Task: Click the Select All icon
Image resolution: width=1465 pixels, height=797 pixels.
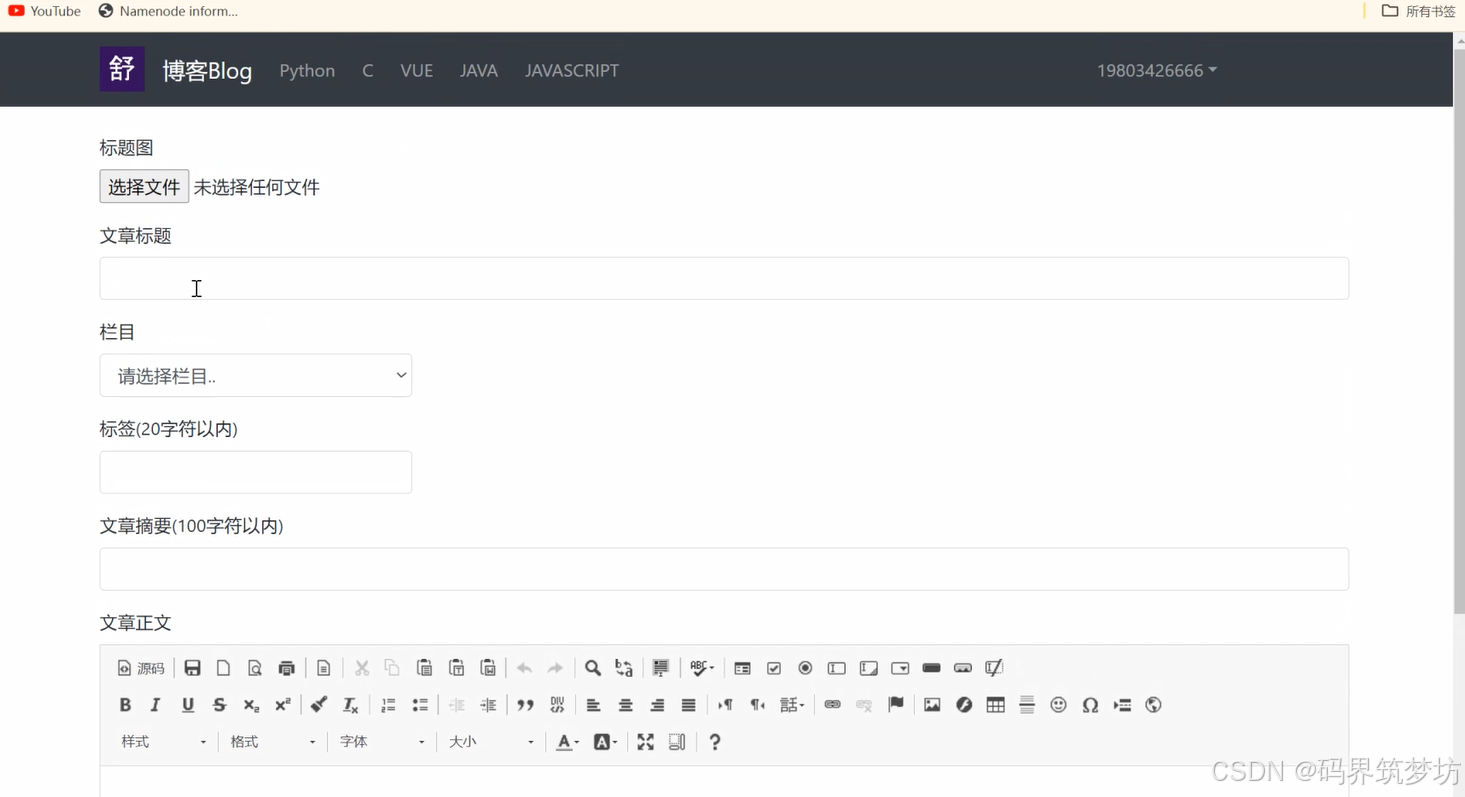Action: tap(661, 668)
